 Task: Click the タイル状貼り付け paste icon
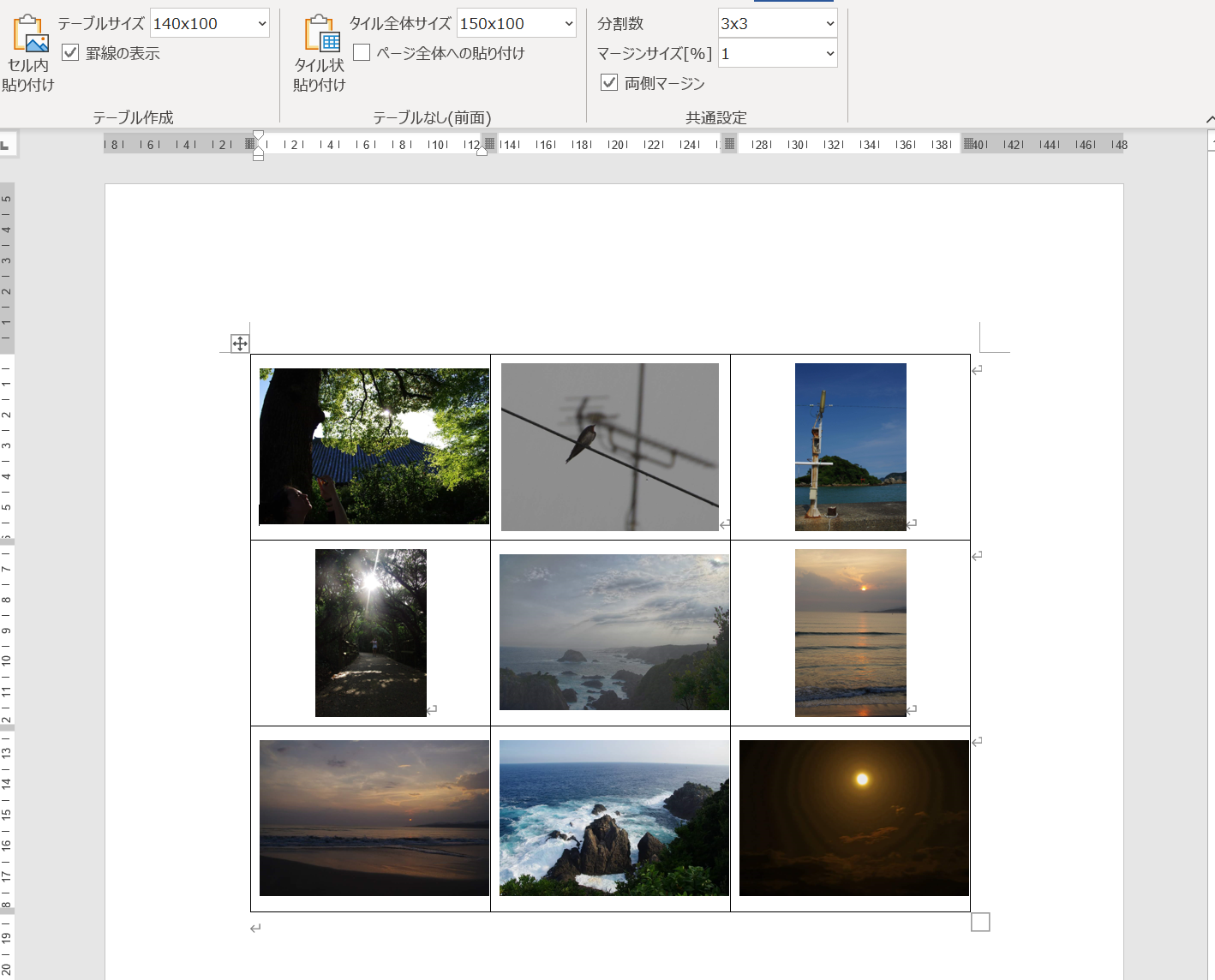321,33
